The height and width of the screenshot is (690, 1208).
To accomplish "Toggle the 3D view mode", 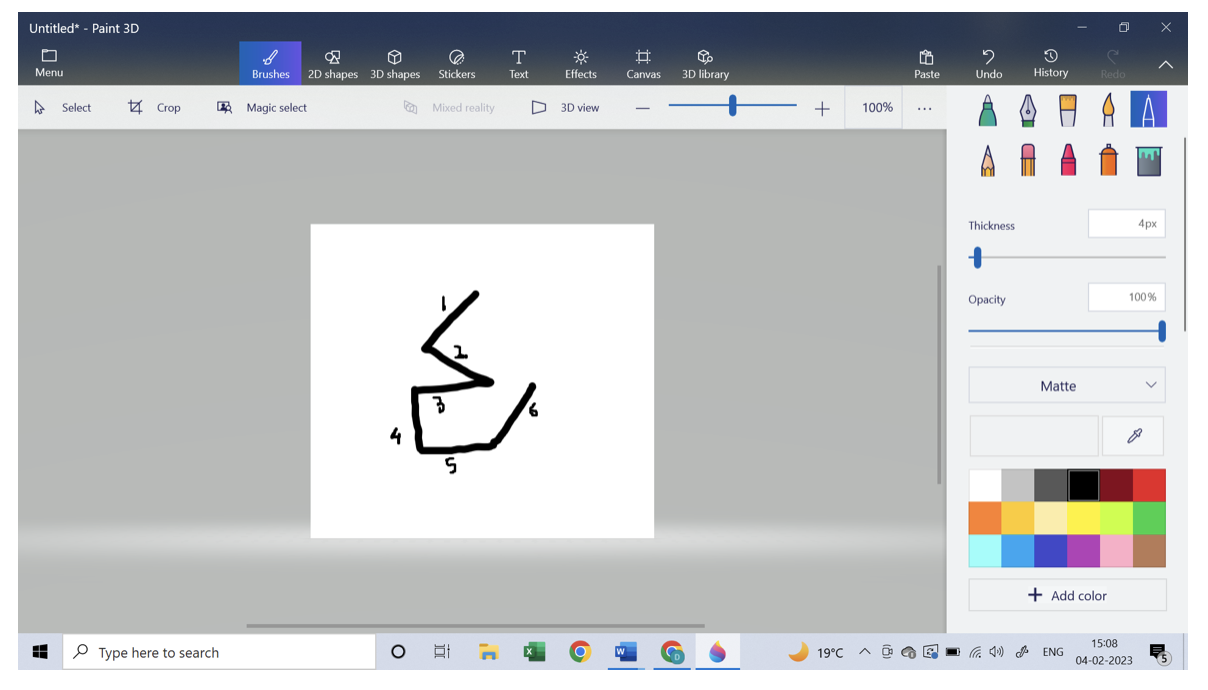I will 565,108.
